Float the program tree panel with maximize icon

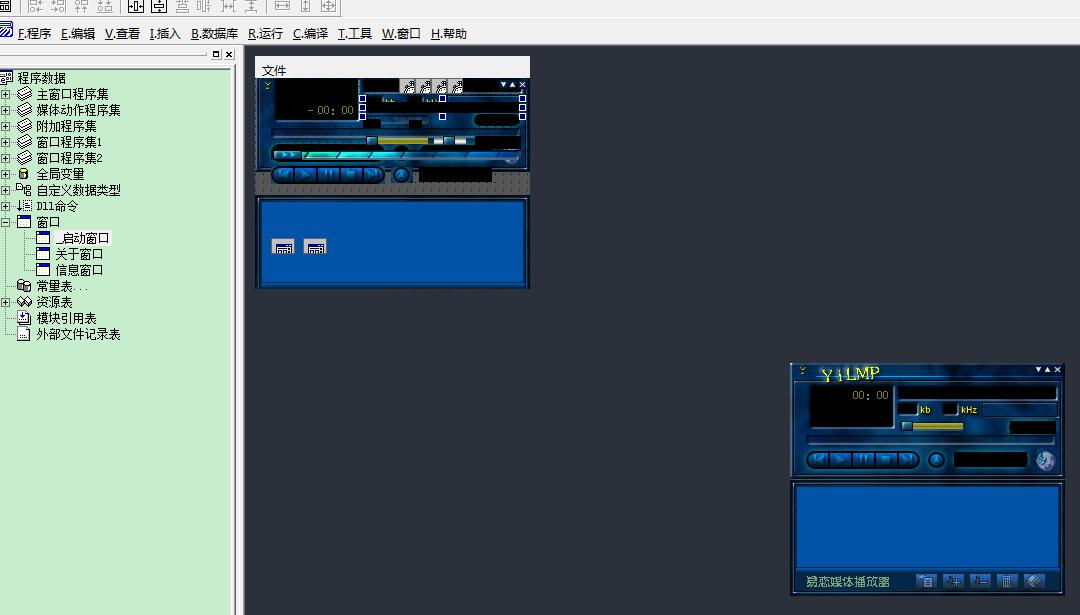coord(216,54)
